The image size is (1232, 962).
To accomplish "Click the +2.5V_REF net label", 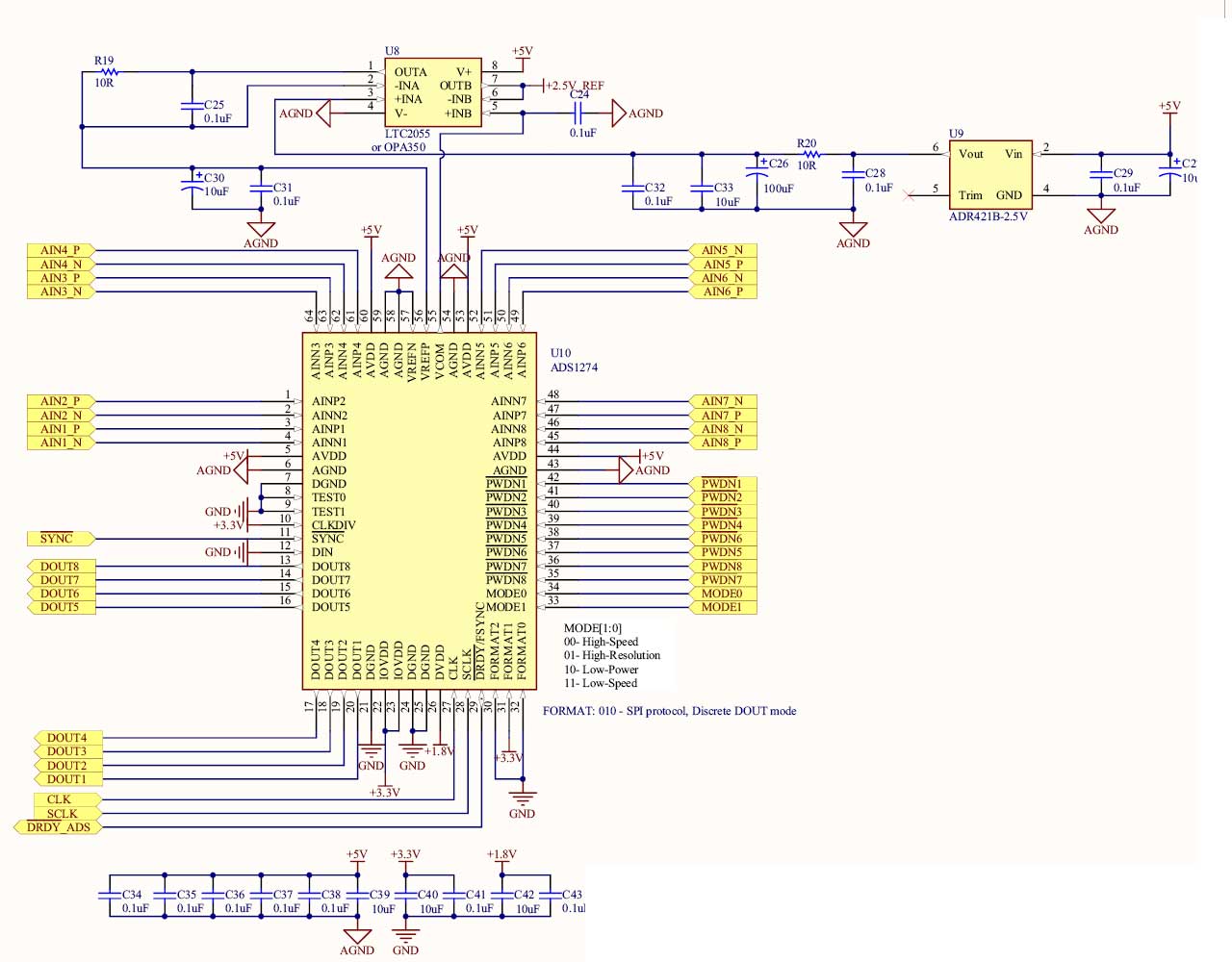I will click(x=576, y=86).
